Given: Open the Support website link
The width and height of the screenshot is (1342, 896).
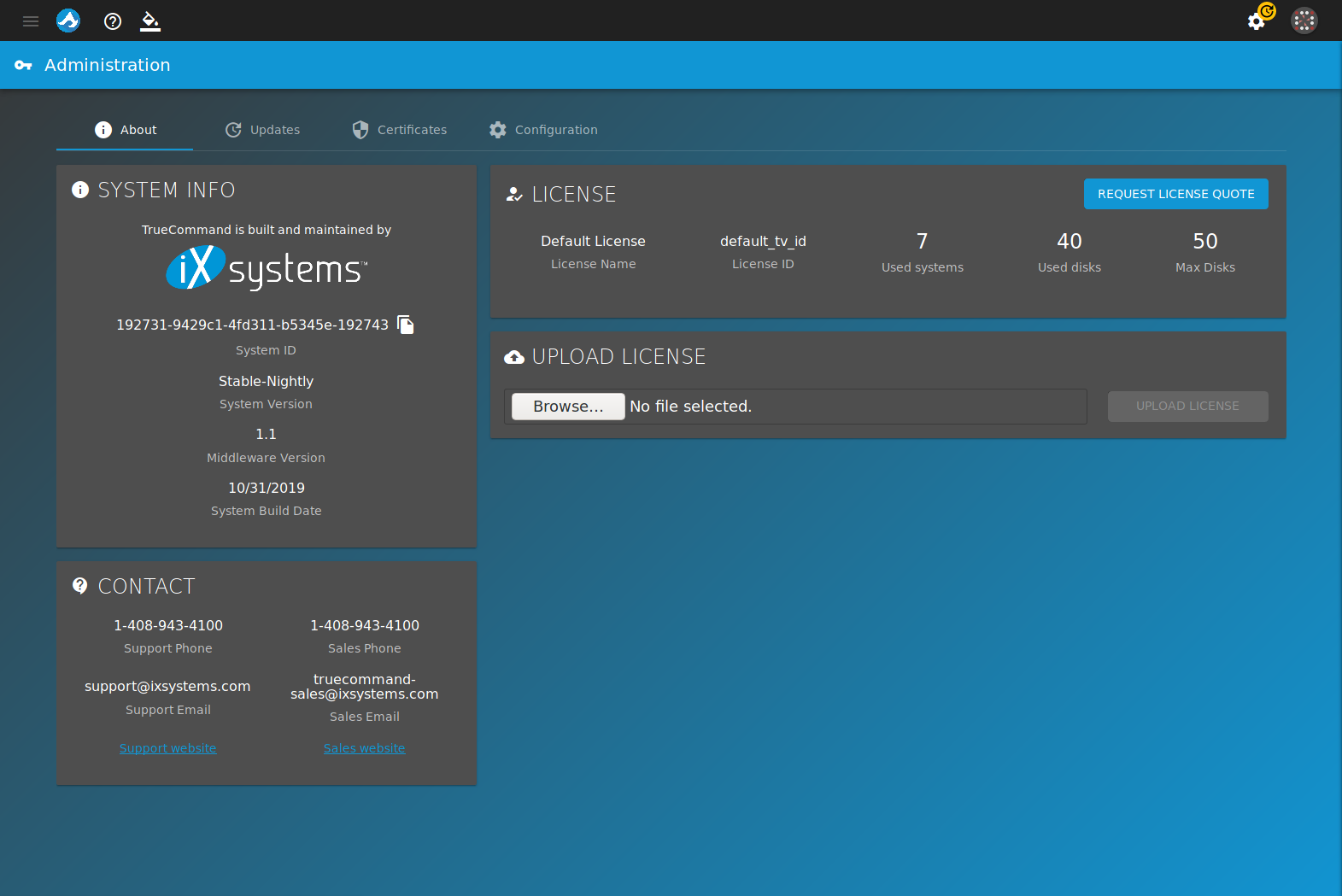Looking at the screenshot, I should [x=168, y=748].
